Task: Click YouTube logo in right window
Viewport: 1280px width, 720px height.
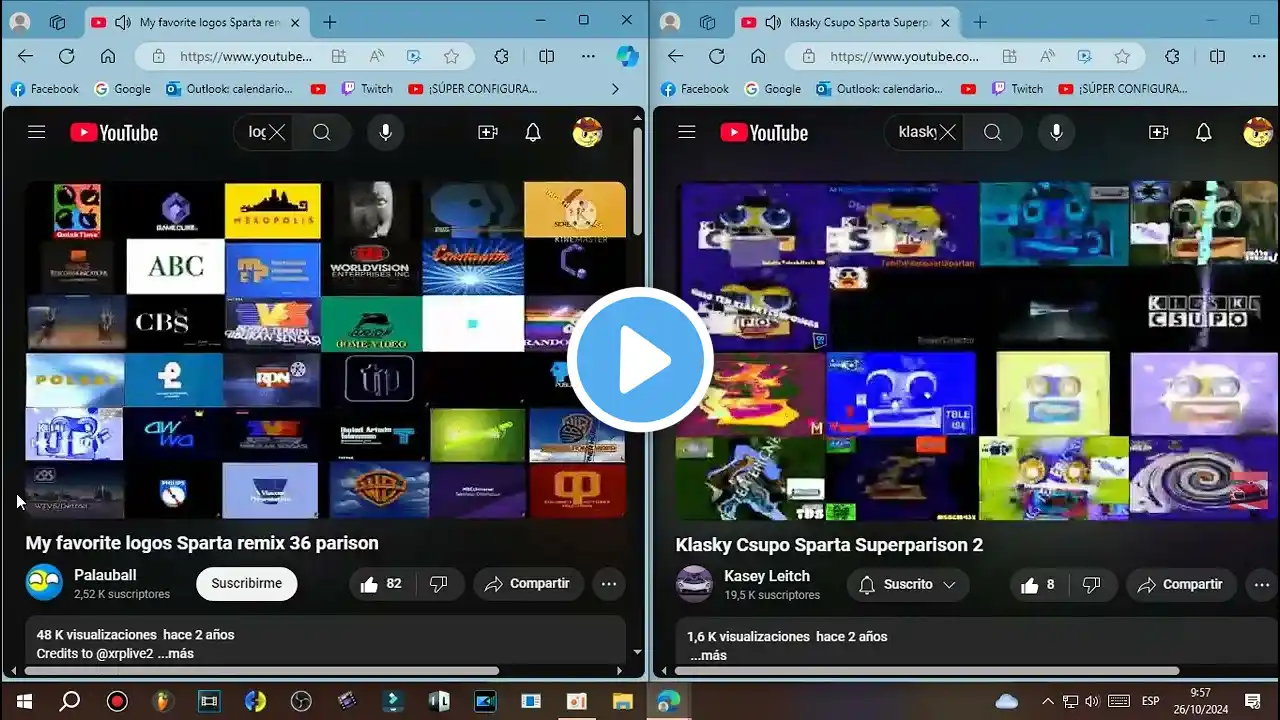Action: pos(764,132)
